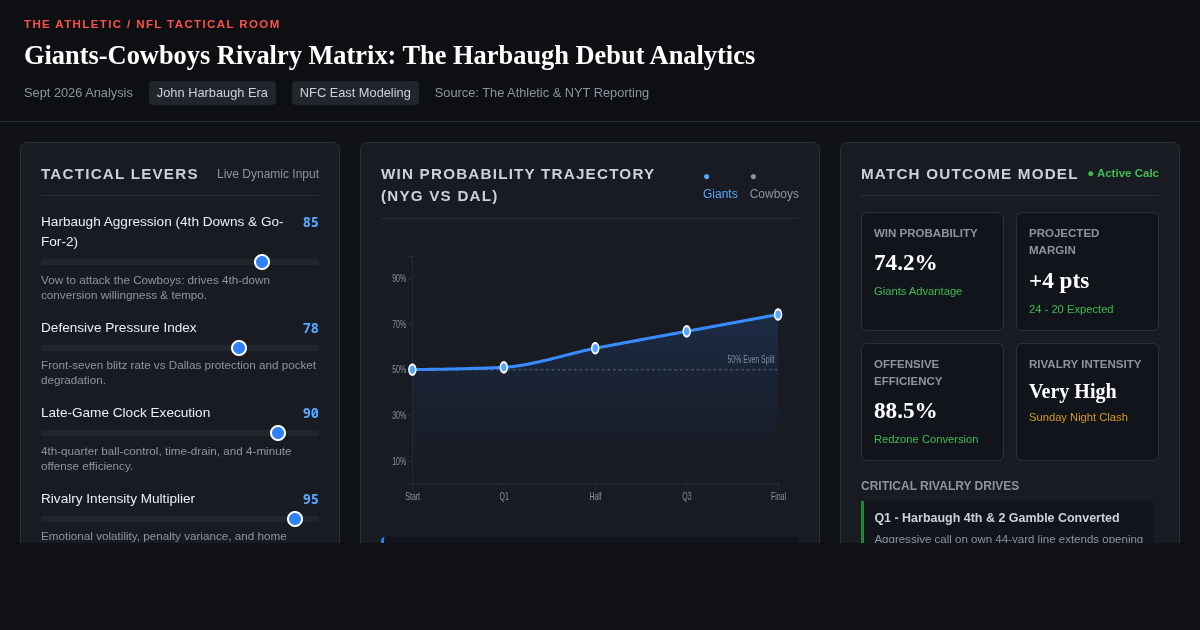Click the NFC East Modeling tag
This screenshot has width=1200, height=630.
pyautogui.click(x=355, y=93)
